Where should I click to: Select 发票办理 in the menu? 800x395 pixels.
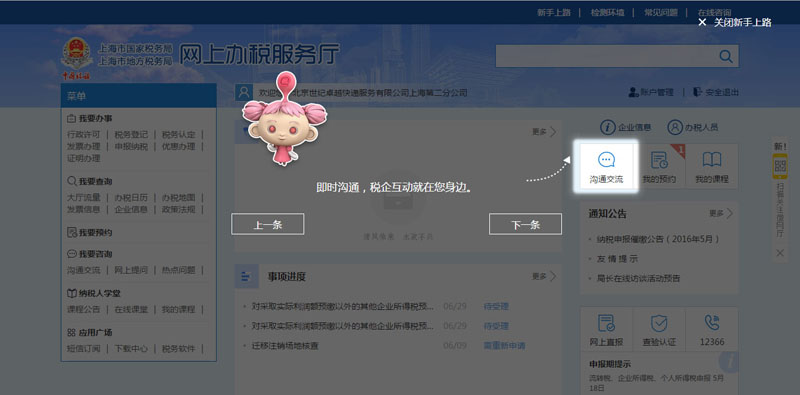pyautogui.click(x=84, y=146)
